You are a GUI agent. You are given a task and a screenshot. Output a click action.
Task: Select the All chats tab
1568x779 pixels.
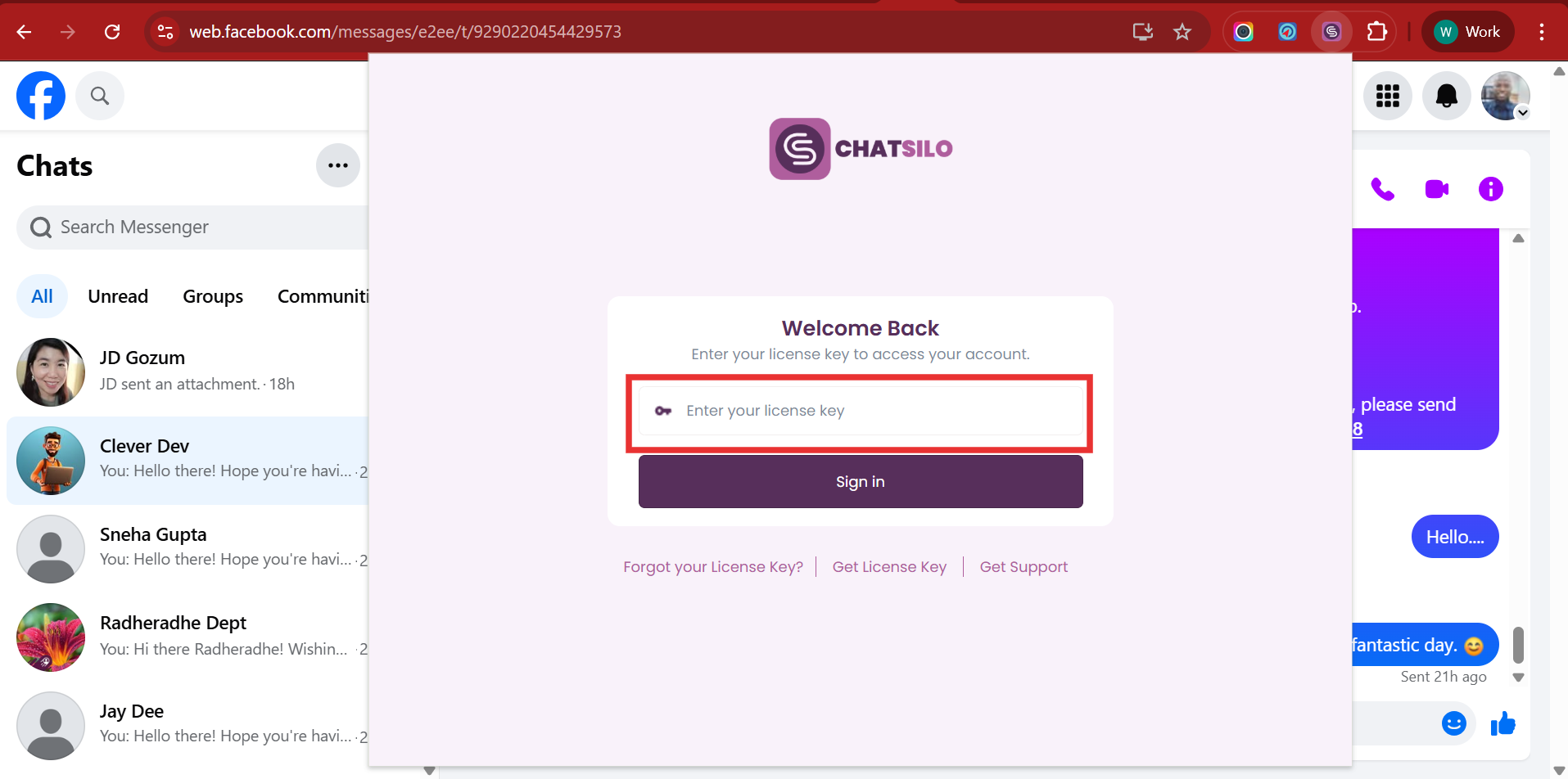[x=42, y=296]
